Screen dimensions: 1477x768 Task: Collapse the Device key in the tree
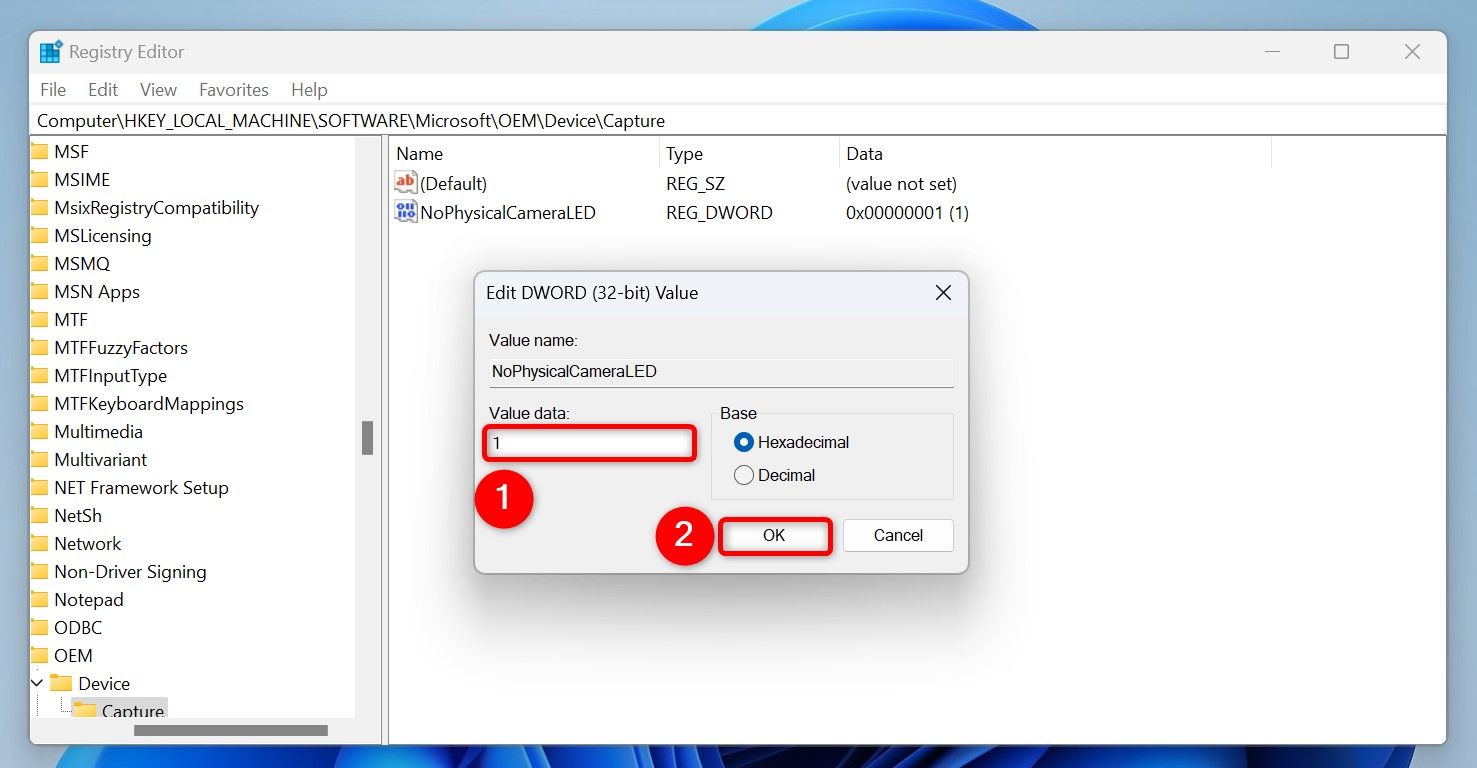[x=38, y=684]
